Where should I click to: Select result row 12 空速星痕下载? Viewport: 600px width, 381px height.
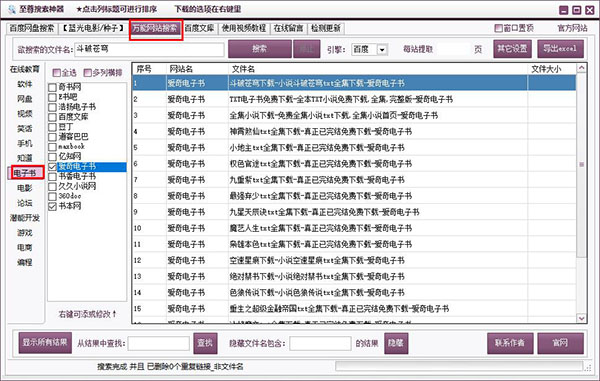(354, 261)
